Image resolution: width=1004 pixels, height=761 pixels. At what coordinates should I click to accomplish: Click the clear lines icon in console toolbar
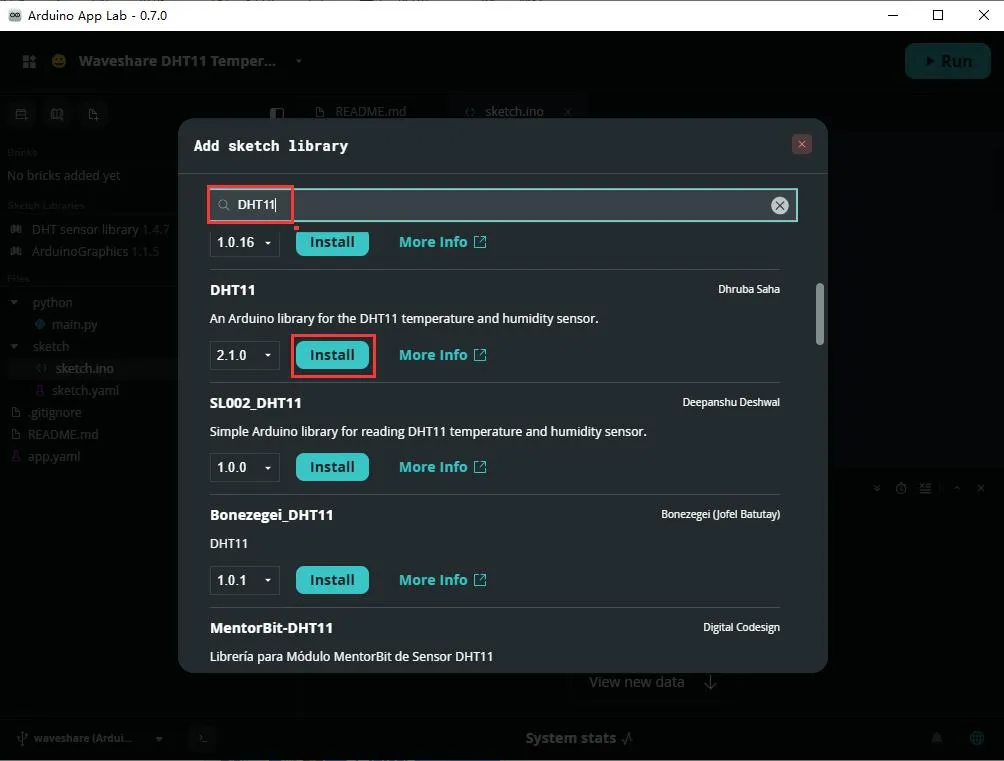tap(925, 488)
